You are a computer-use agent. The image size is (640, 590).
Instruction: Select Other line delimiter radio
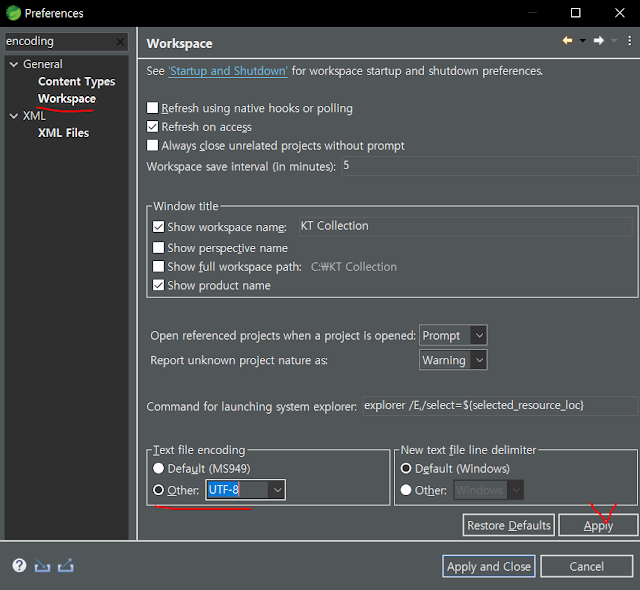pyautogui.click(x=406, y=490)
